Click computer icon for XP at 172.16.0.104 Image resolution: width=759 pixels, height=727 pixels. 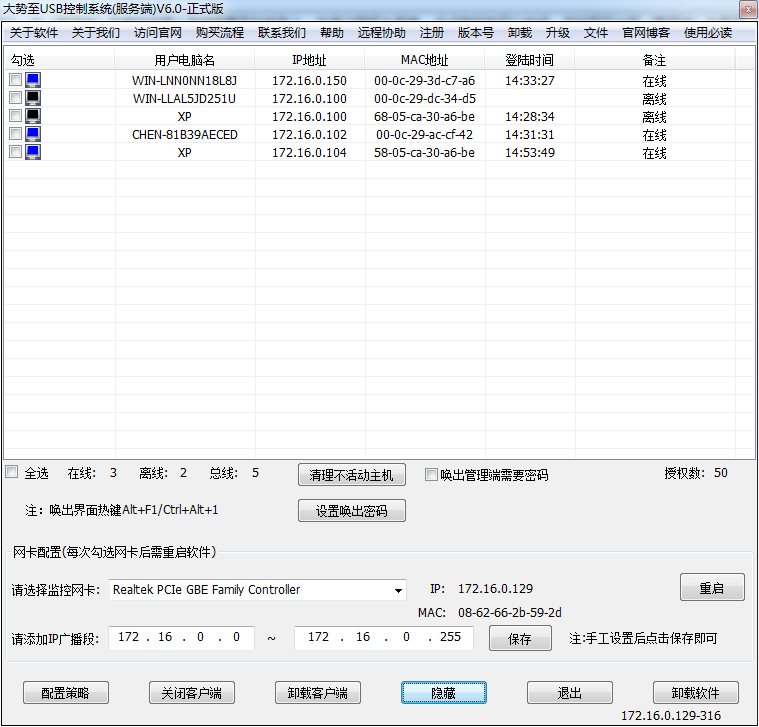tap(33, 152)
